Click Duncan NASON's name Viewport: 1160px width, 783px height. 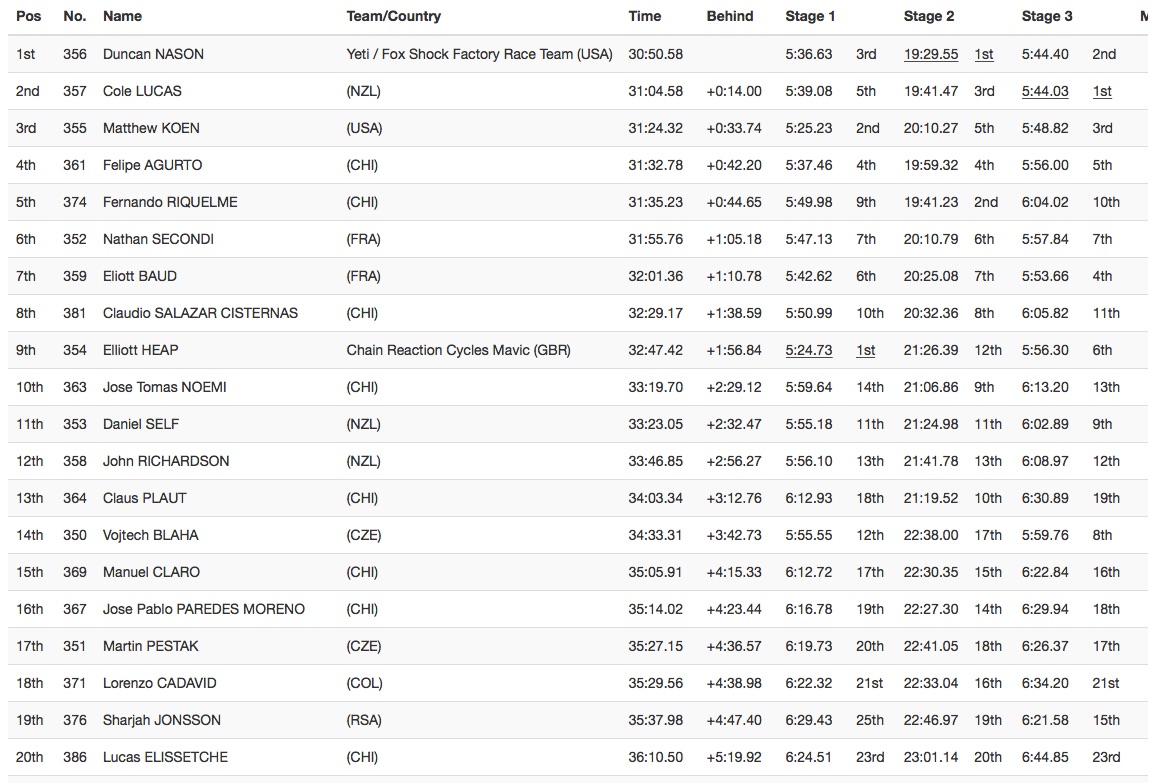tap(153, 54)
